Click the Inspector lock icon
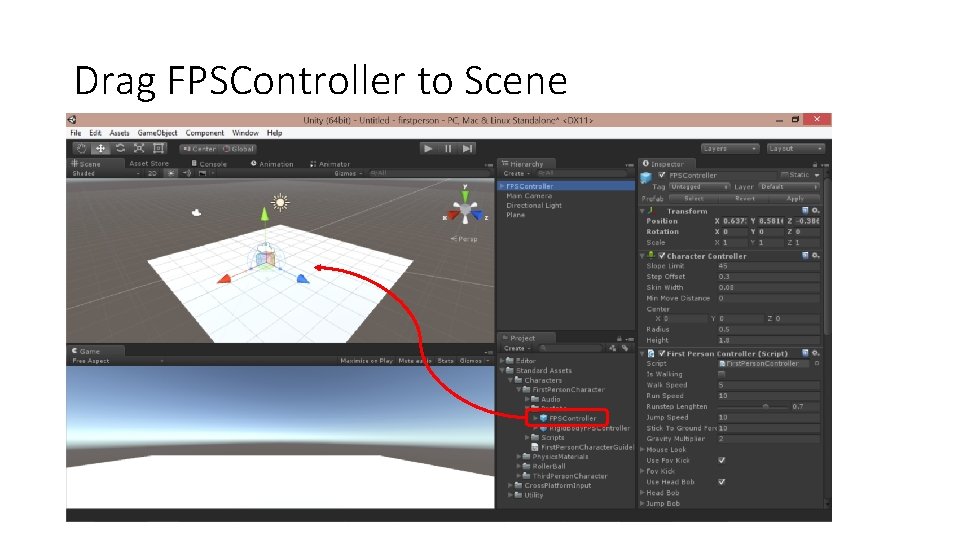 coord(815,165)
